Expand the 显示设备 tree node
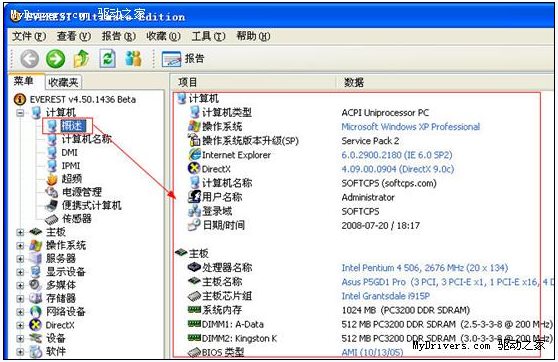Image resolution: width=558 pixels, height=362 pixels. [x=20, y=272]
